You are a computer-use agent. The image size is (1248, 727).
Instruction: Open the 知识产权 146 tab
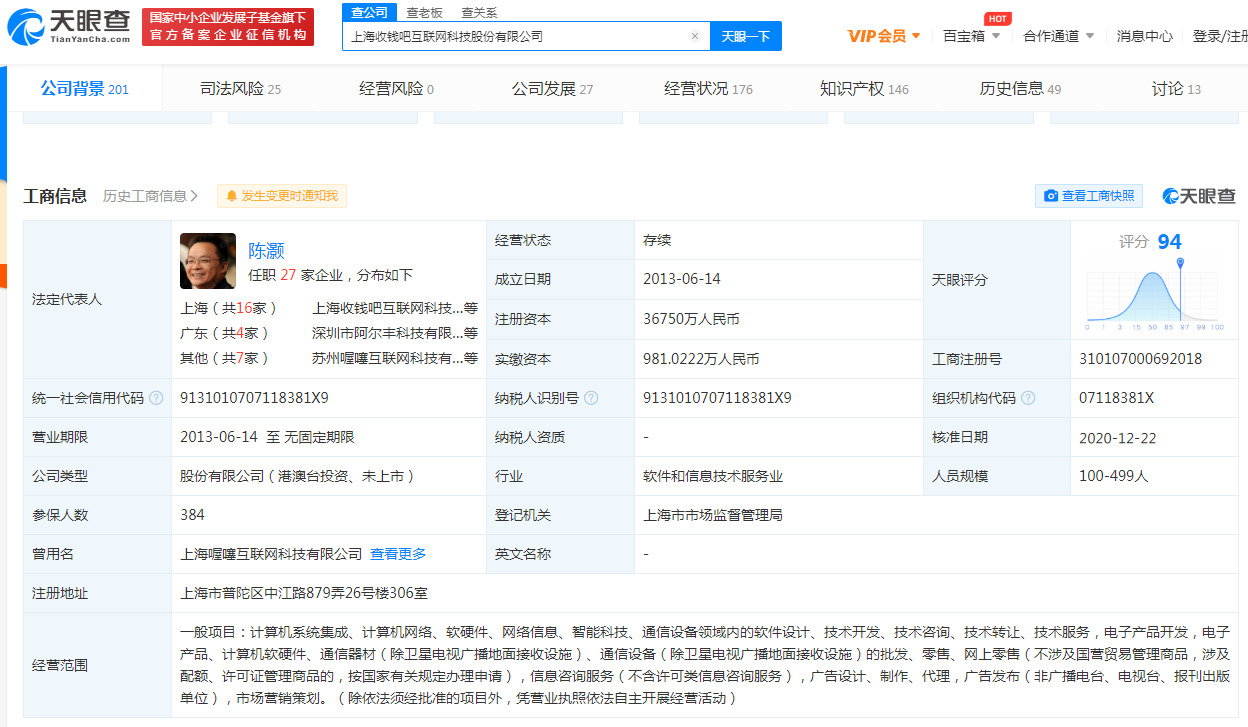[x=865, y=89]
